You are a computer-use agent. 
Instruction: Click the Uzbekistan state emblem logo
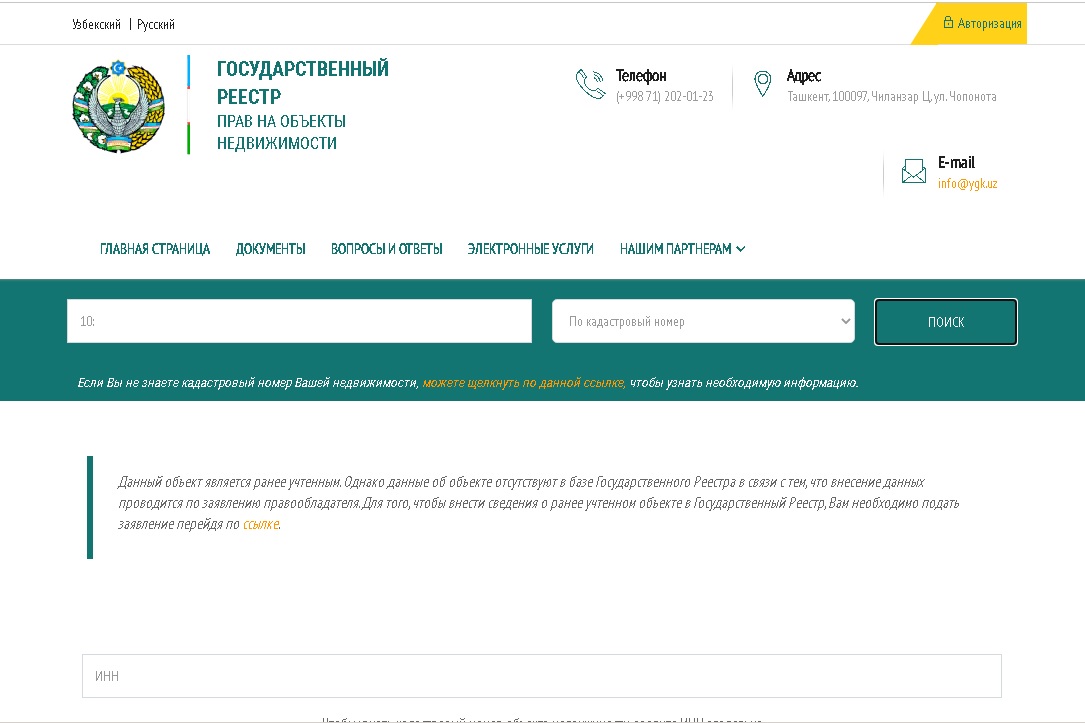(x=118, y=106)
